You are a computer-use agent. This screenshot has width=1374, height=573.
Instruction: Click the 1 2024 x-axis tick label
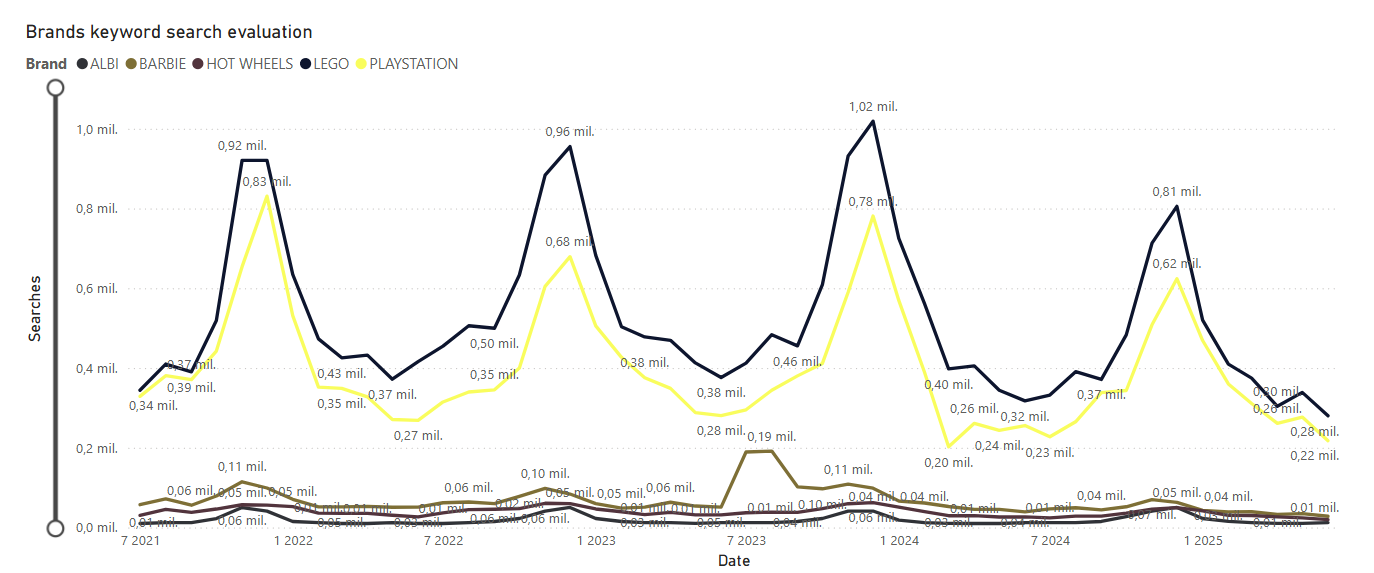(898, 541)
